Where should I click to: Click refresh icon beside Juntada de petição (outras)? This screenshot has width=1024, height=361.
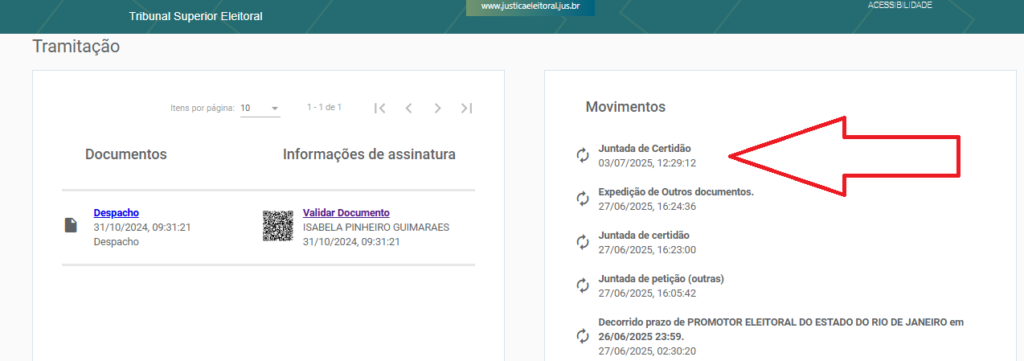[583, 285]
